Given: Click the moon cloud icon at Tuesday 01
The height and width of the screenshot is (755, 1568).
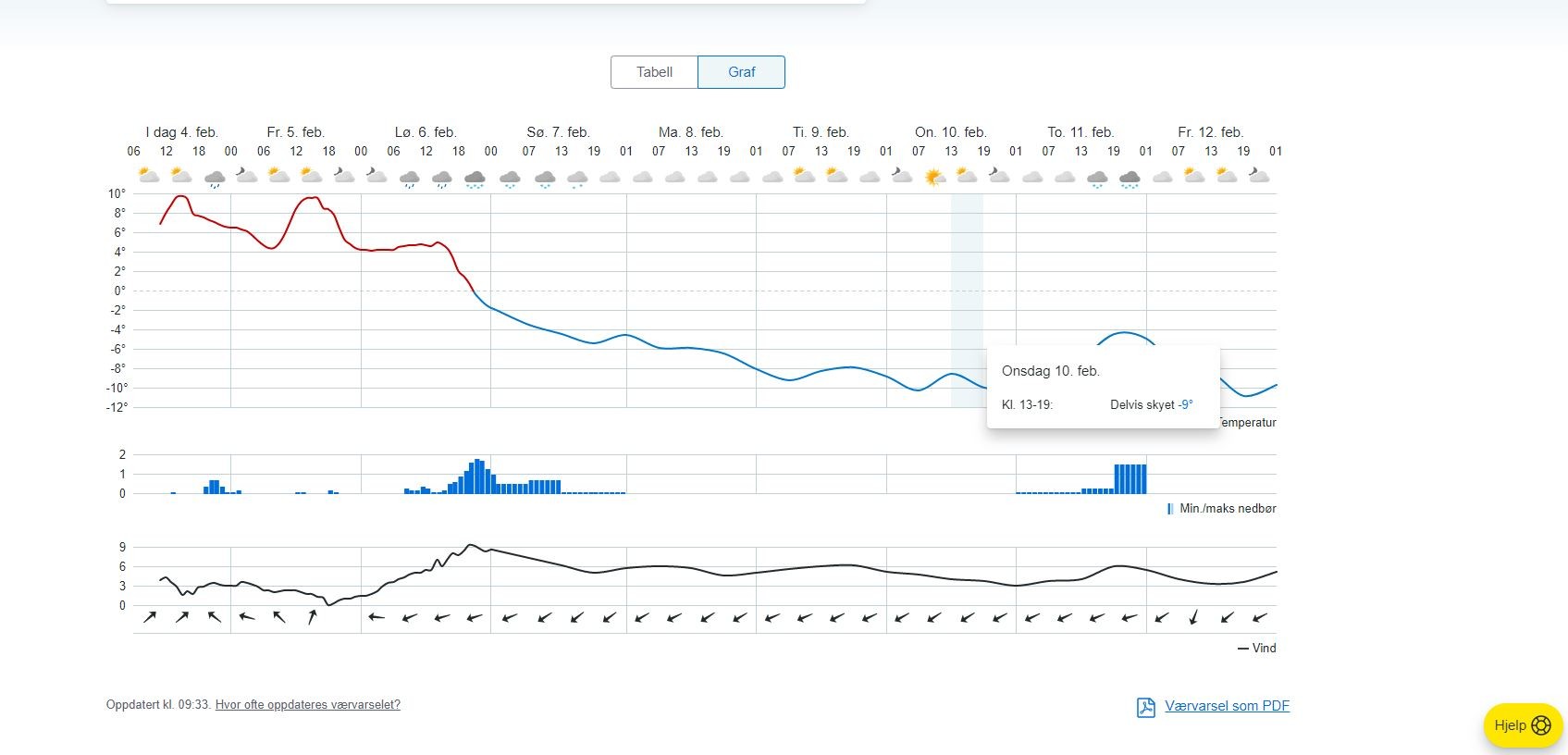Looking at the screenshot, I should [902, 175].
